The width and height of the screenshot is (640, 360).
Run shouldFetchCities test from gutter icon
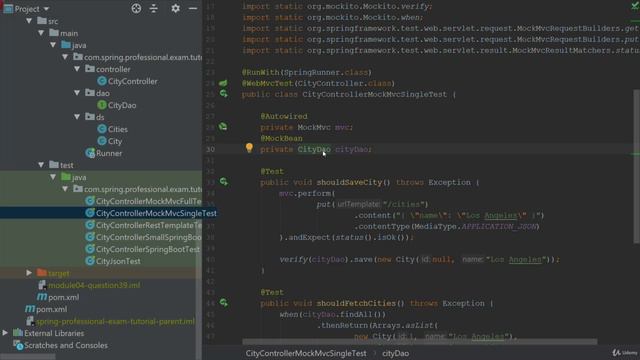tap(224, 303)
